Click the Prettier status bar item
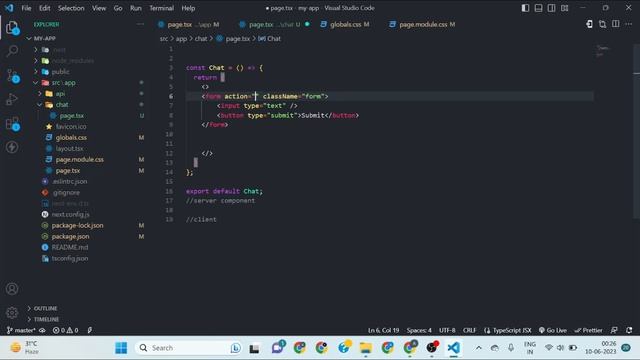This screenshot has height=360, width=640. [588, 330]
